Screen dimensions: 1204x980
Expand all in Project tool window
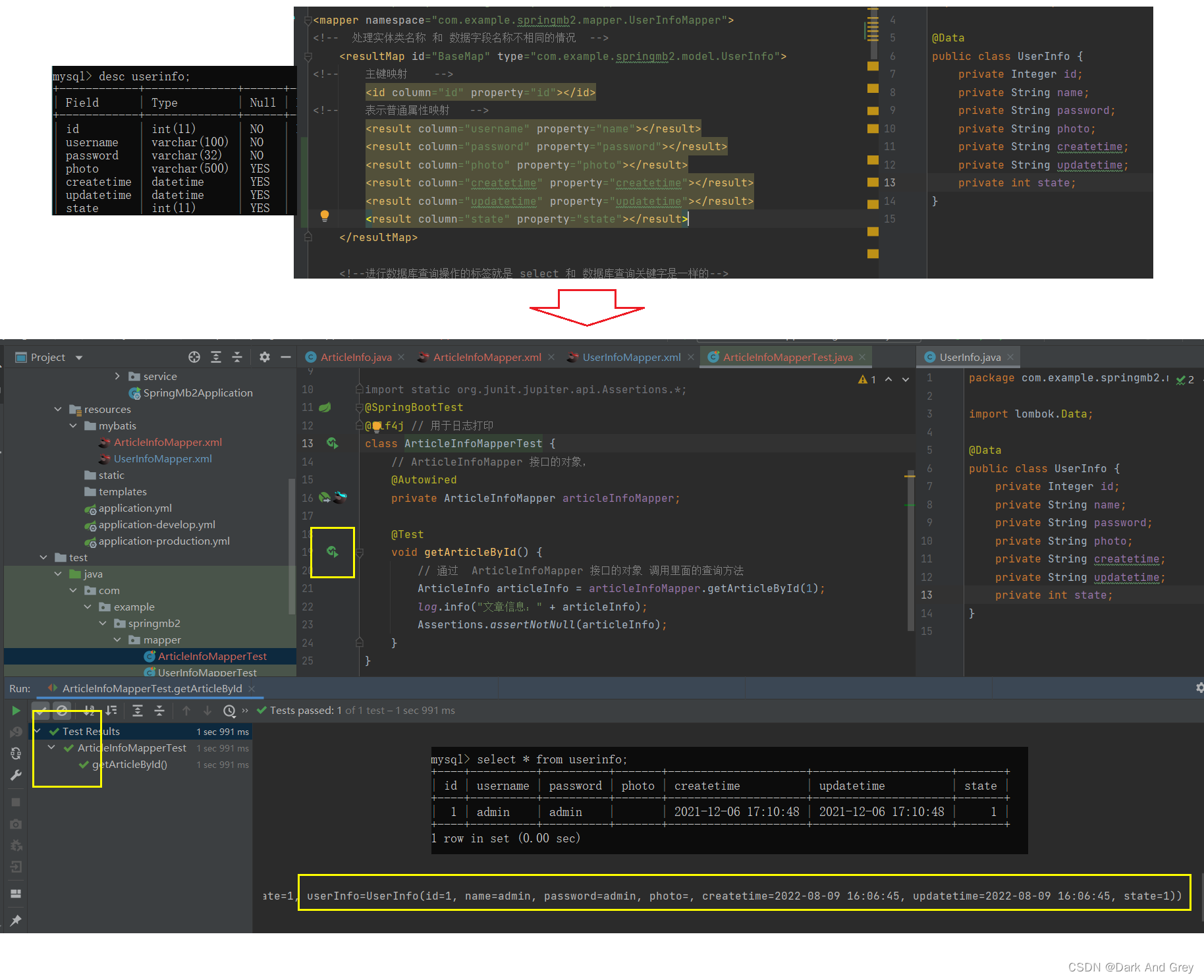216,357
